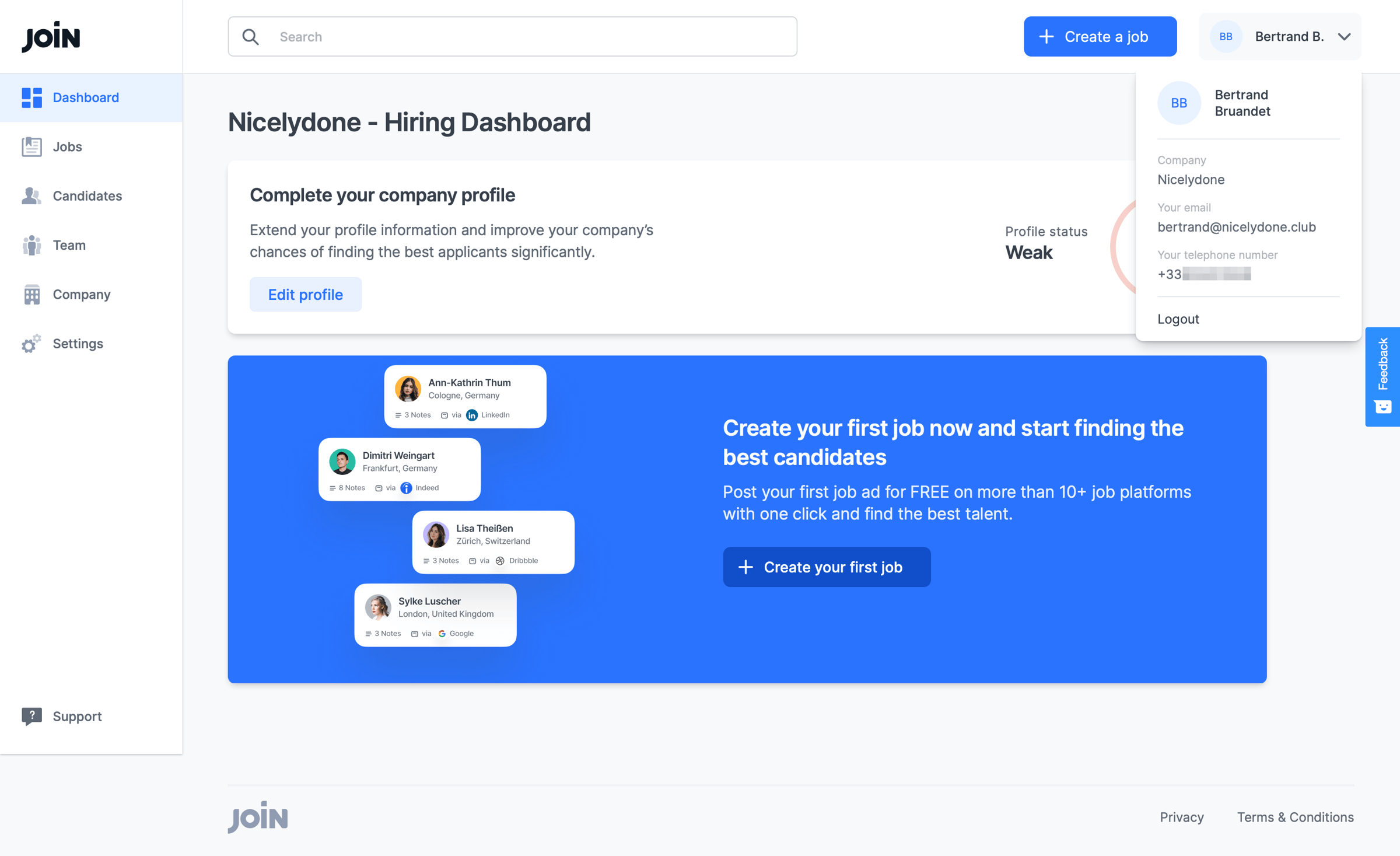Click the Dashboard grid icon
1400x856 pixels.
[32, 97]
